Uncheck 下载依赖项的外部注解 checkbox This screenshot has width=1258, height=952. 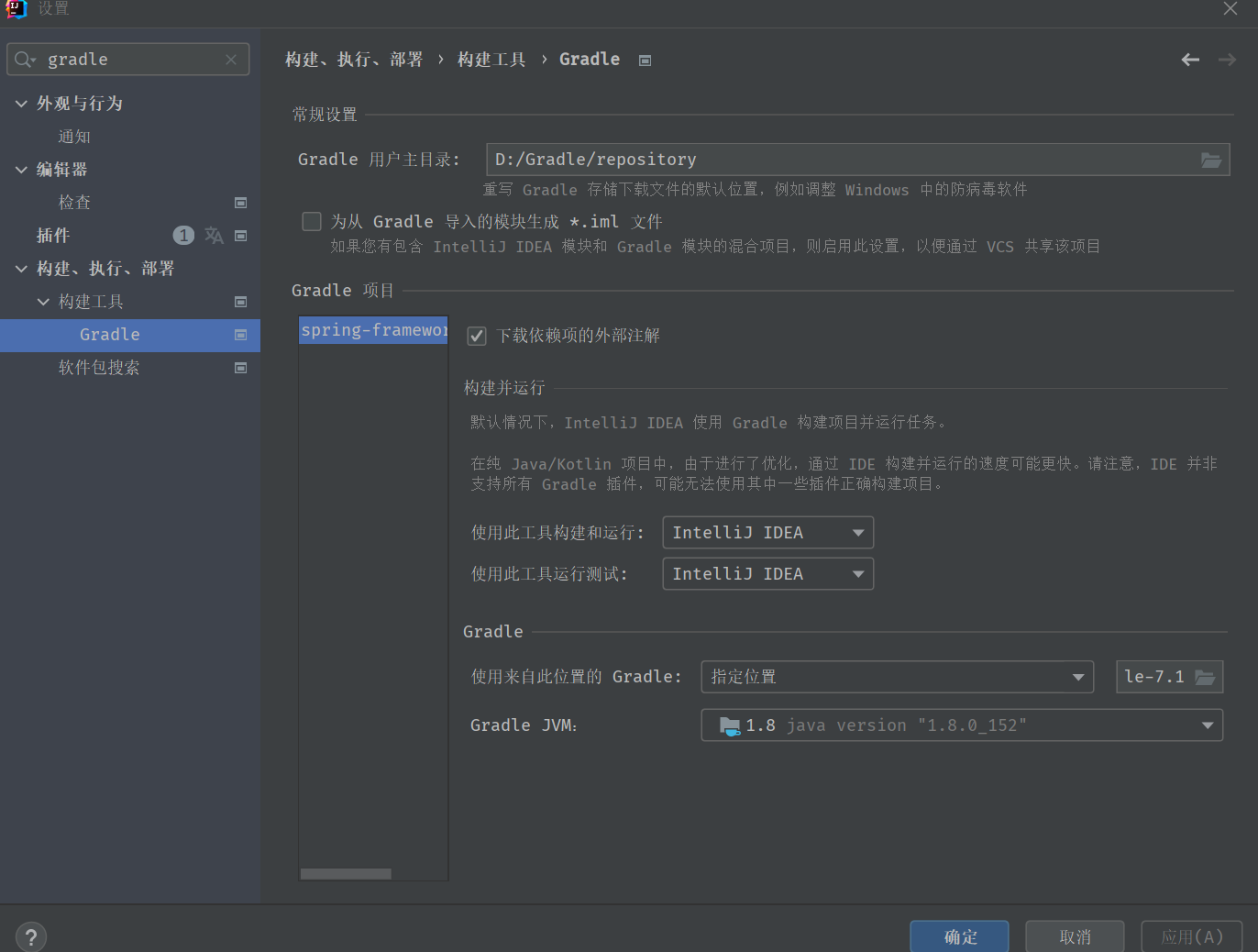tap(477, 336)
